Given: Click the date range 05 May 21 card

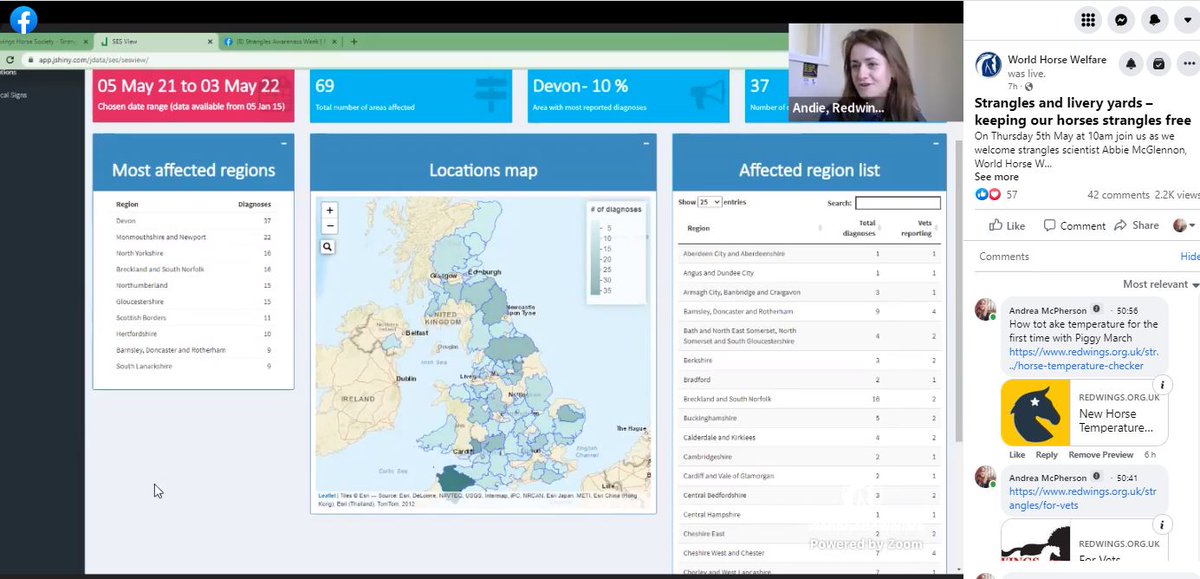Looking at the screenshot, I should [193, 95].
